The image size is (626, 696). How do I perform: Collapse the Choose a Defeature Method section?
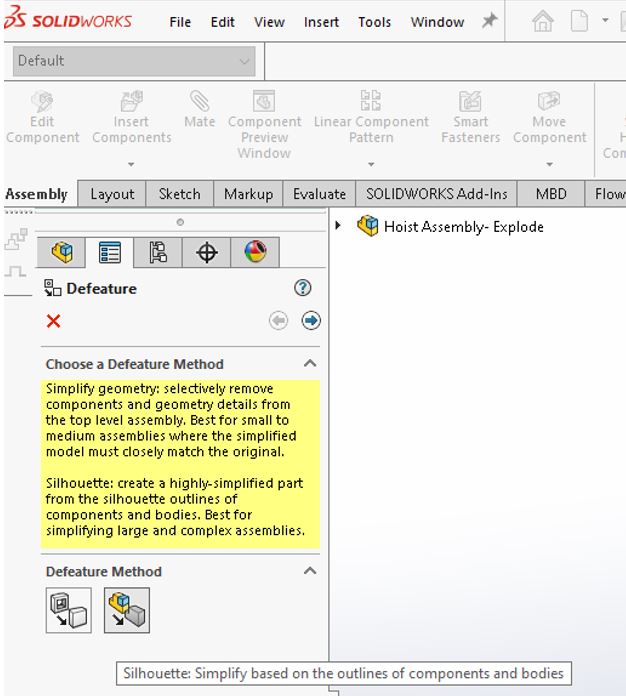[x=310, y=364]
